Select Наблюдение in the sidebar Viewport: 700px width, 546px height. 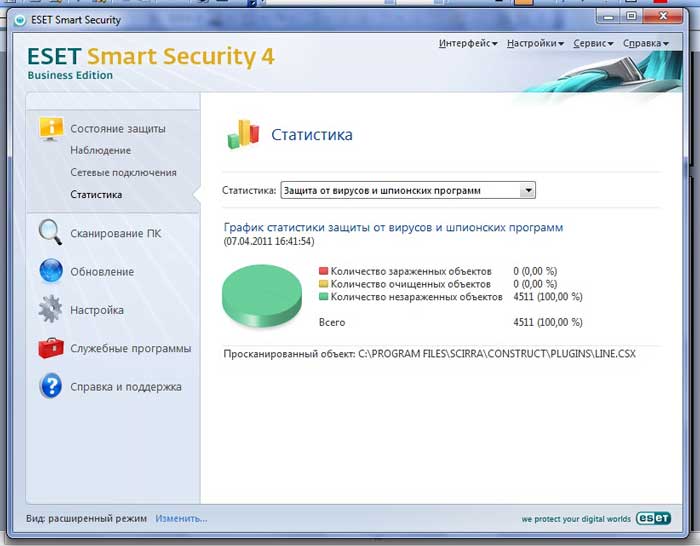pos(100,150)
